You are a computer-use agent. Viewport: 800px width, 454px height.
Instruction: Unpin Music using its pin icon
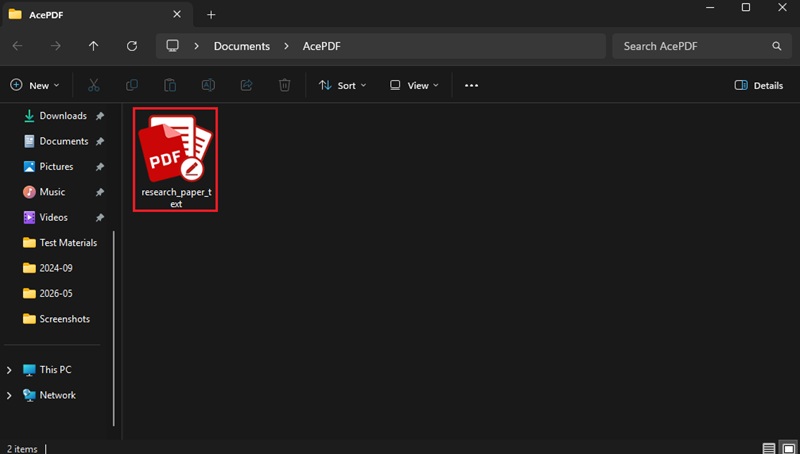(x=100, y=192)
